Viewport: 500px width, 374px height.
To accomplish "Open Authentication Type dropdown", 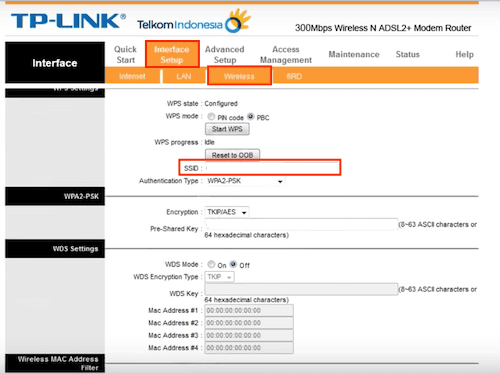I will coord(245,181).
